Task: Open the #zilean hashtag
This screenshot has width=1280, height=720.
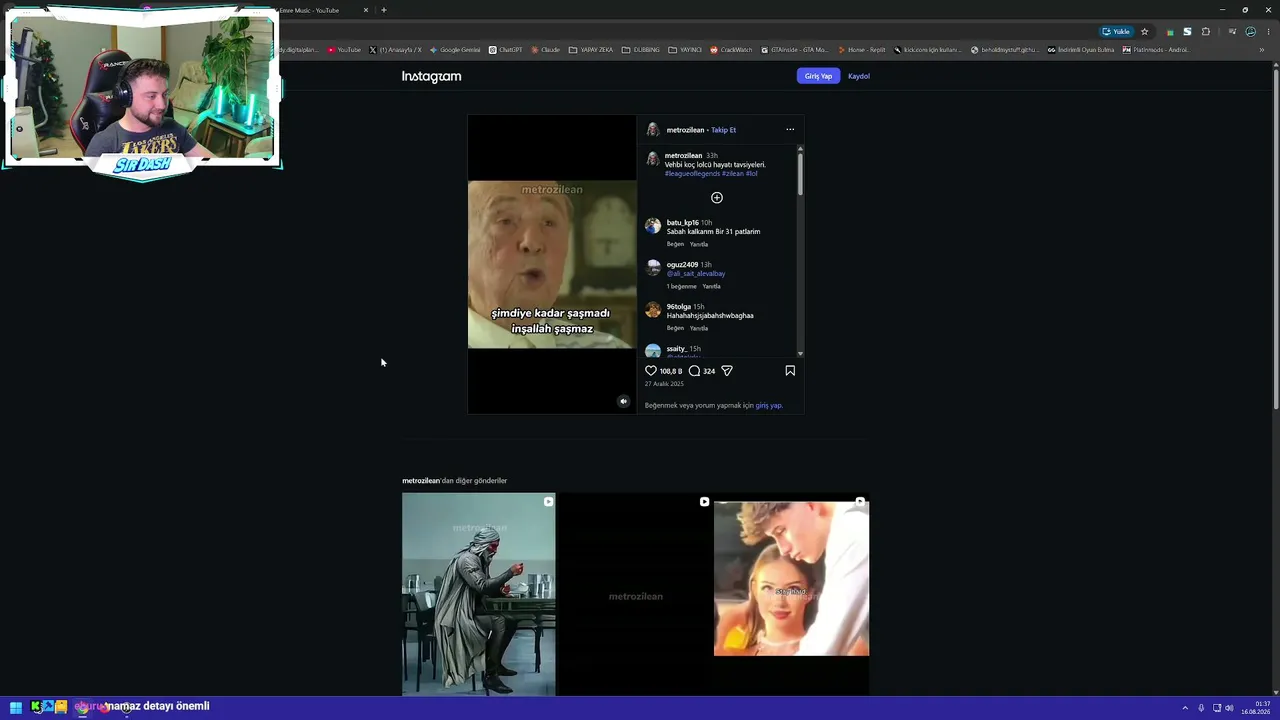Action: pos(732,174)
